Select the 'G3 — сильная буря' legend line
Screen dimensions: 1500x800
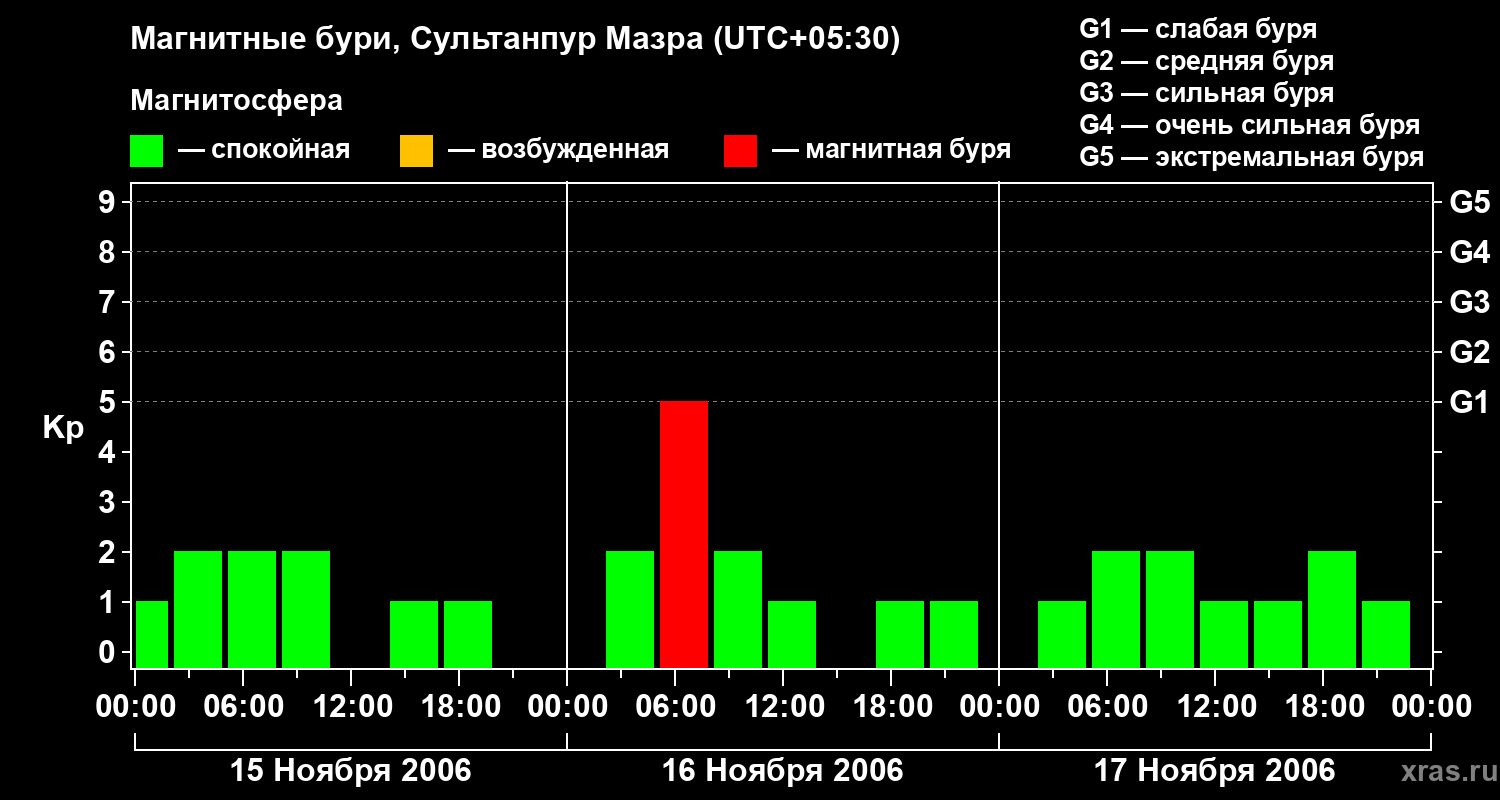[1207, 93]
